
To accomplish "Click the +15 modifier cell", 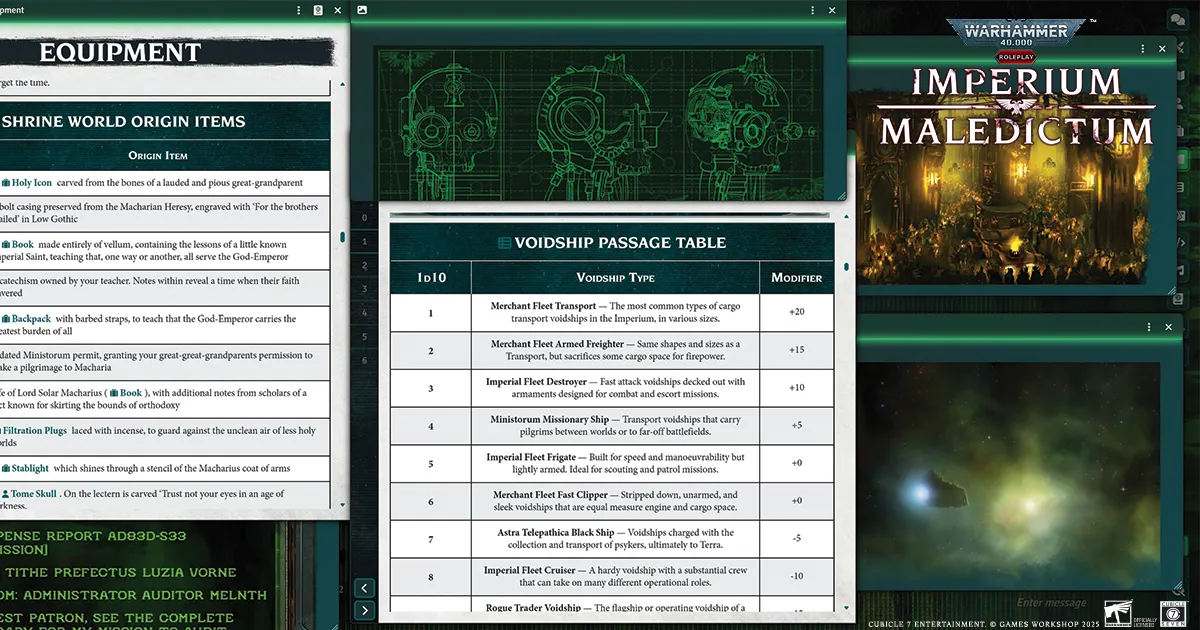I will point(797,351).
